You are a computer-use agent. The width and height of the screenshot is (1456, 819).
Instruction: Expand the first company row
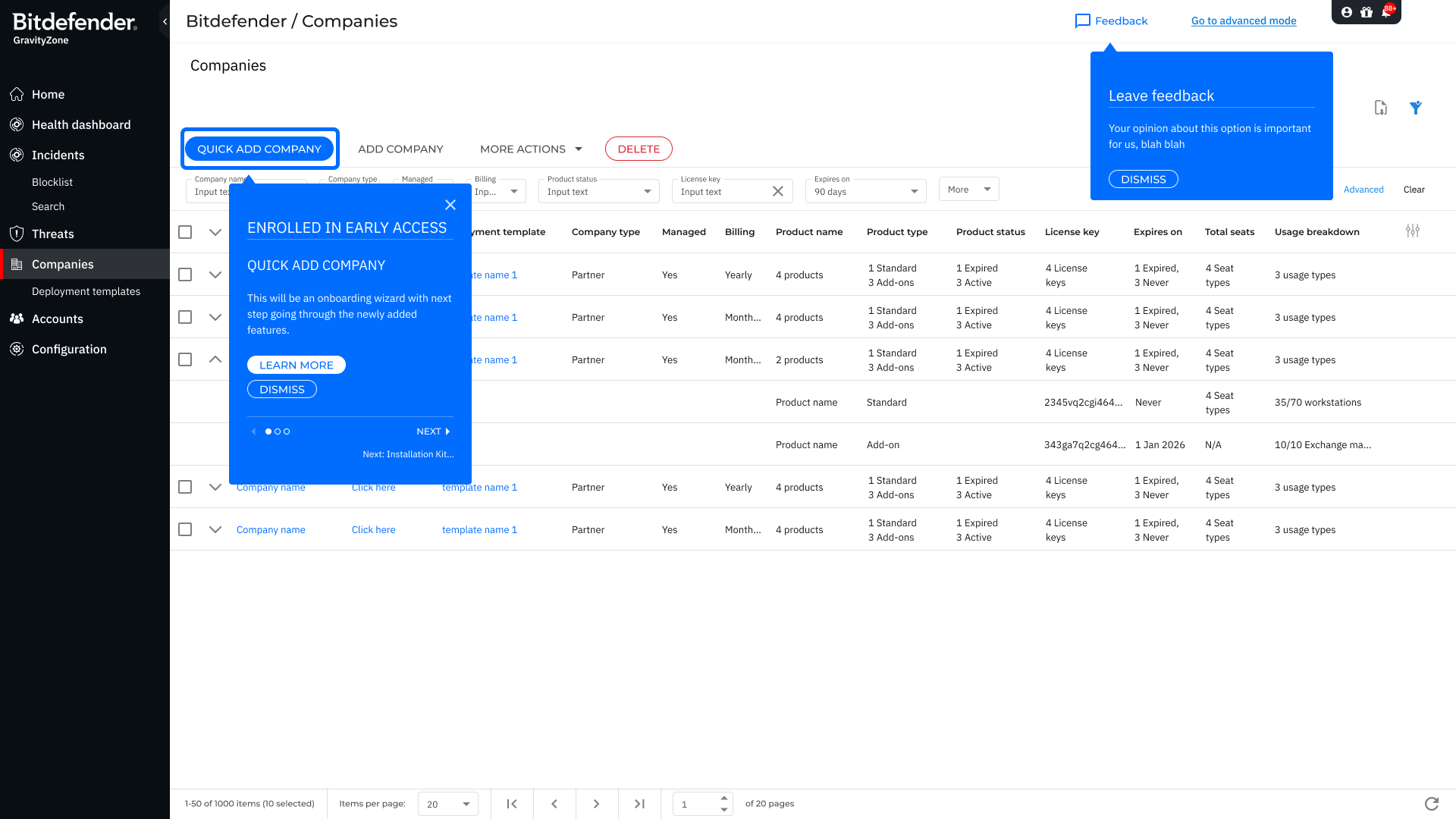[215, 275]
